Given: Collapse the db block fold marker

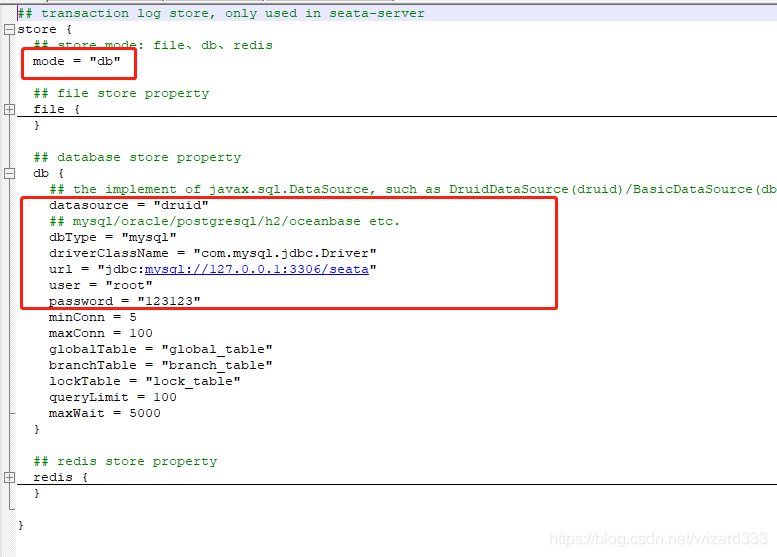Looking at the screenshot, I should pos(9,173).
